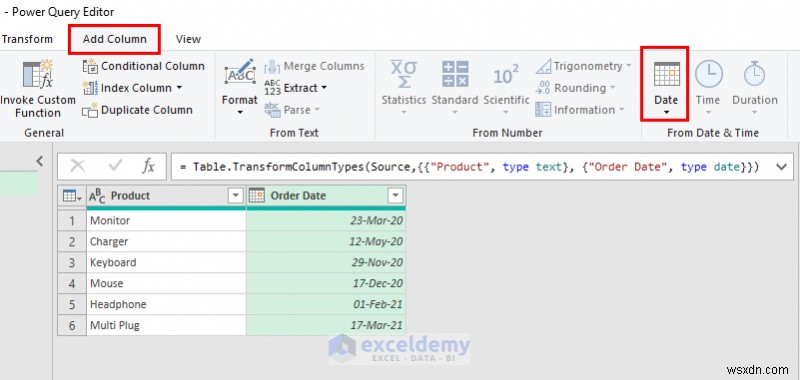The image size is (800, 380).
Task: Select the Mouse cell
Action: pos(166,283)
